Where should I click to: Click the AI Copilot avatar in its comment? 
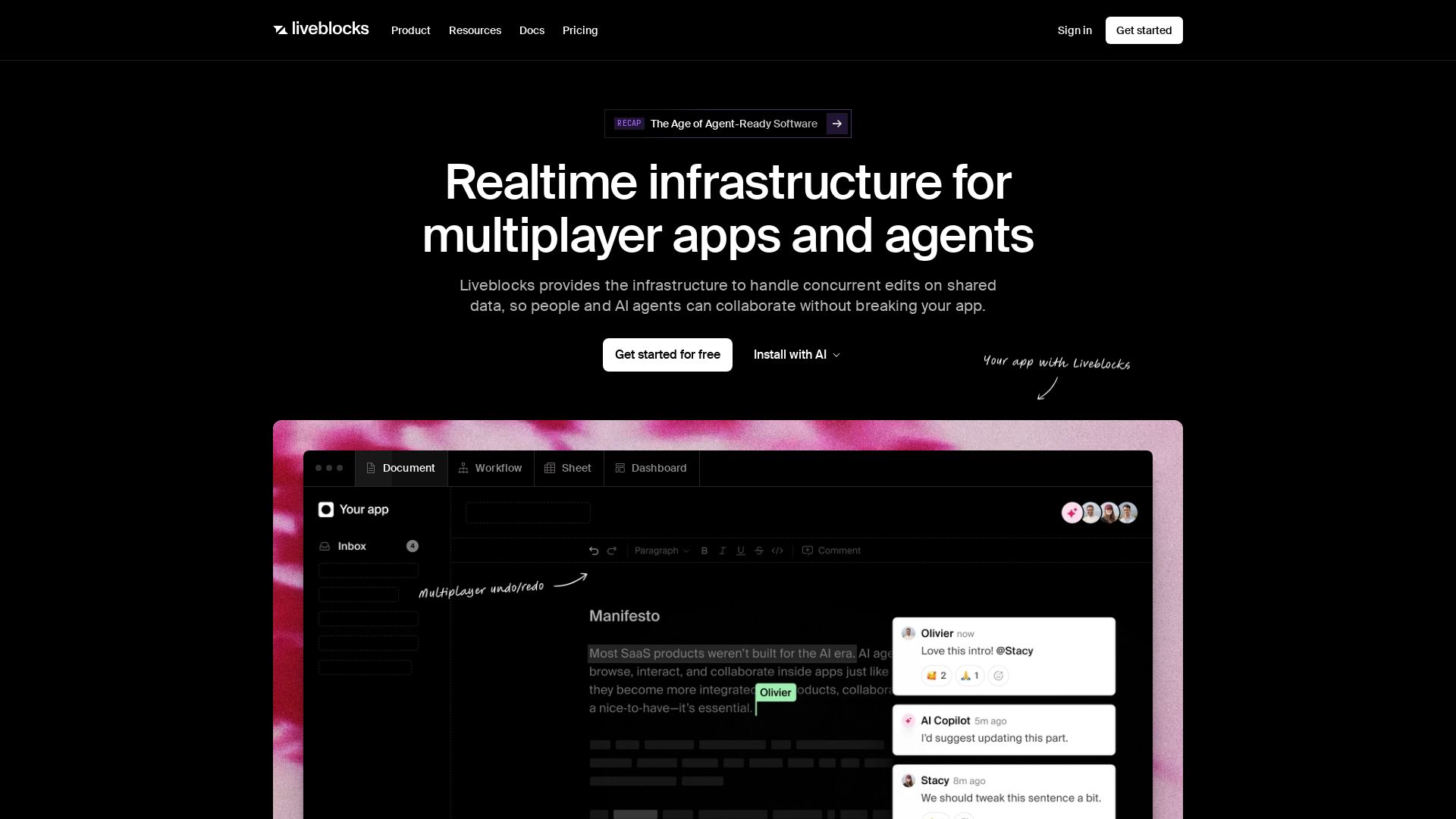coord(908,720)
